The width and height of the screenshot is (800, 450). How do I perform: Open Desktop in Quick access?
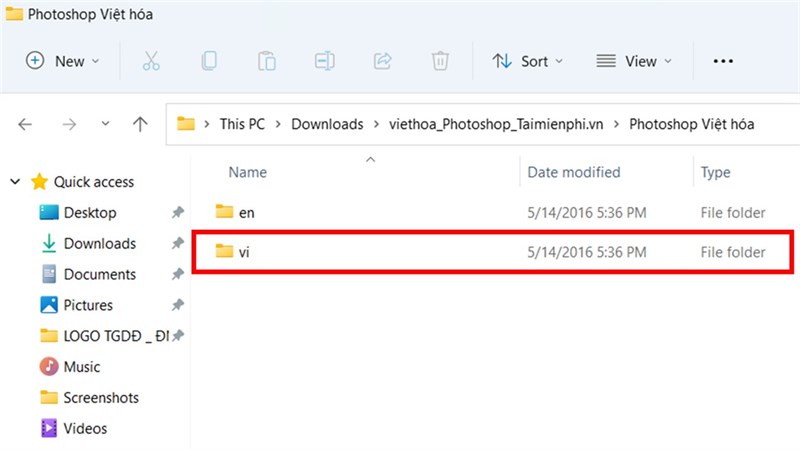click(x=90, y=212)
